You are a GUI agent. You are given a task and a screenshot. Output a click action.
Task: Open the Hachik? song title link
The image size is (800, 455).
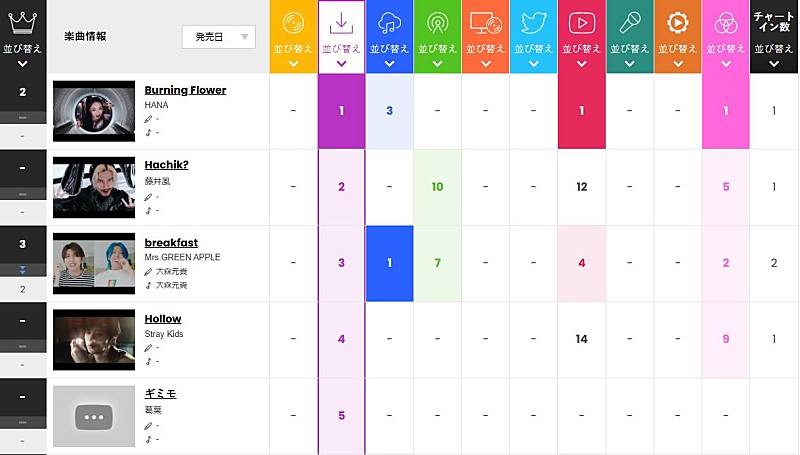pyautogui.click(x=166, y=166)
